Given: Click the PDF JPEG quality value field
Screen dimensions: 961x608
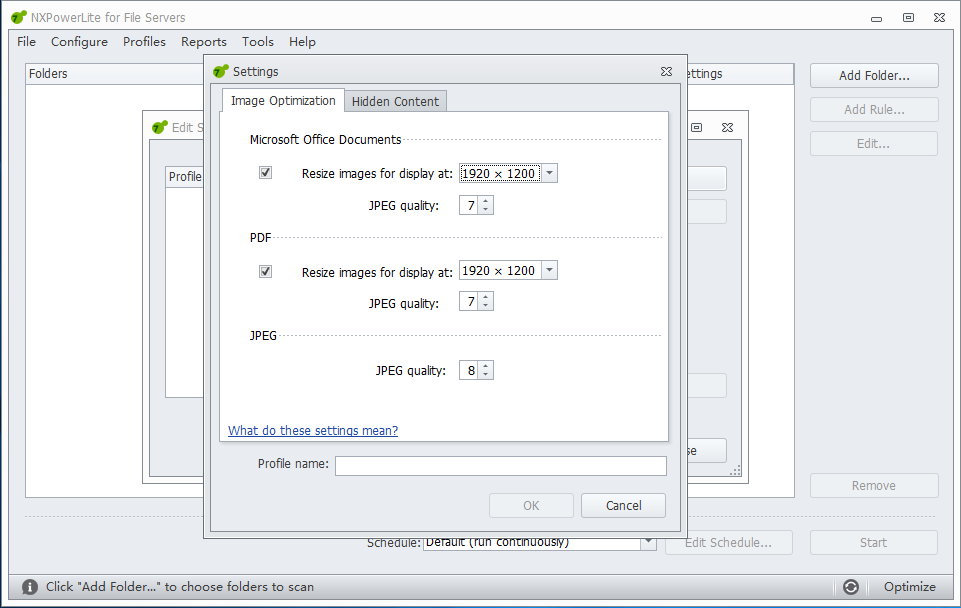Looking at the screenshot, I should pyautogui.click(x=469, y=302).
